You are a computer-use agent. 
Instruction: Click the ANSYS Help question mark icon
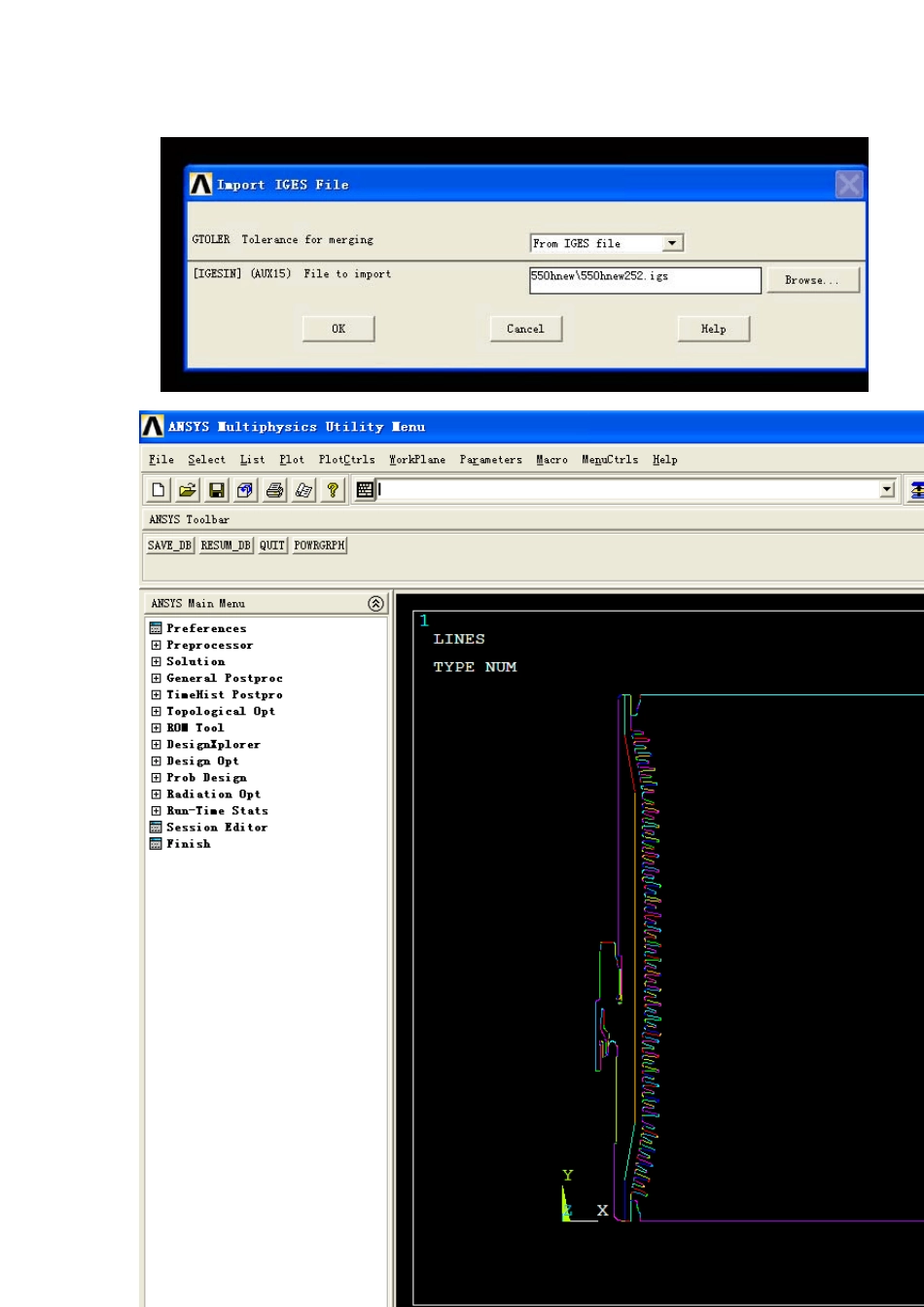pyautogui.click(x=333, y=491)
